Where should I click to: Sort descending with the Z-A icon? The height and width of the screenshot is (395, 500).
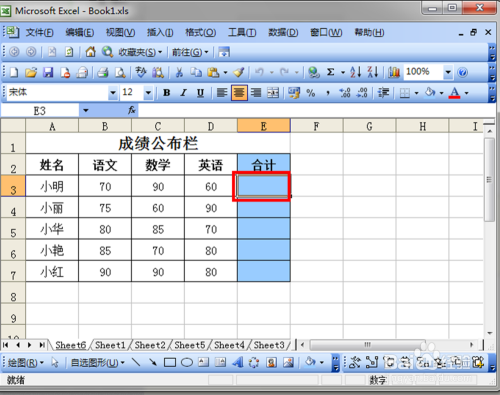373,72
